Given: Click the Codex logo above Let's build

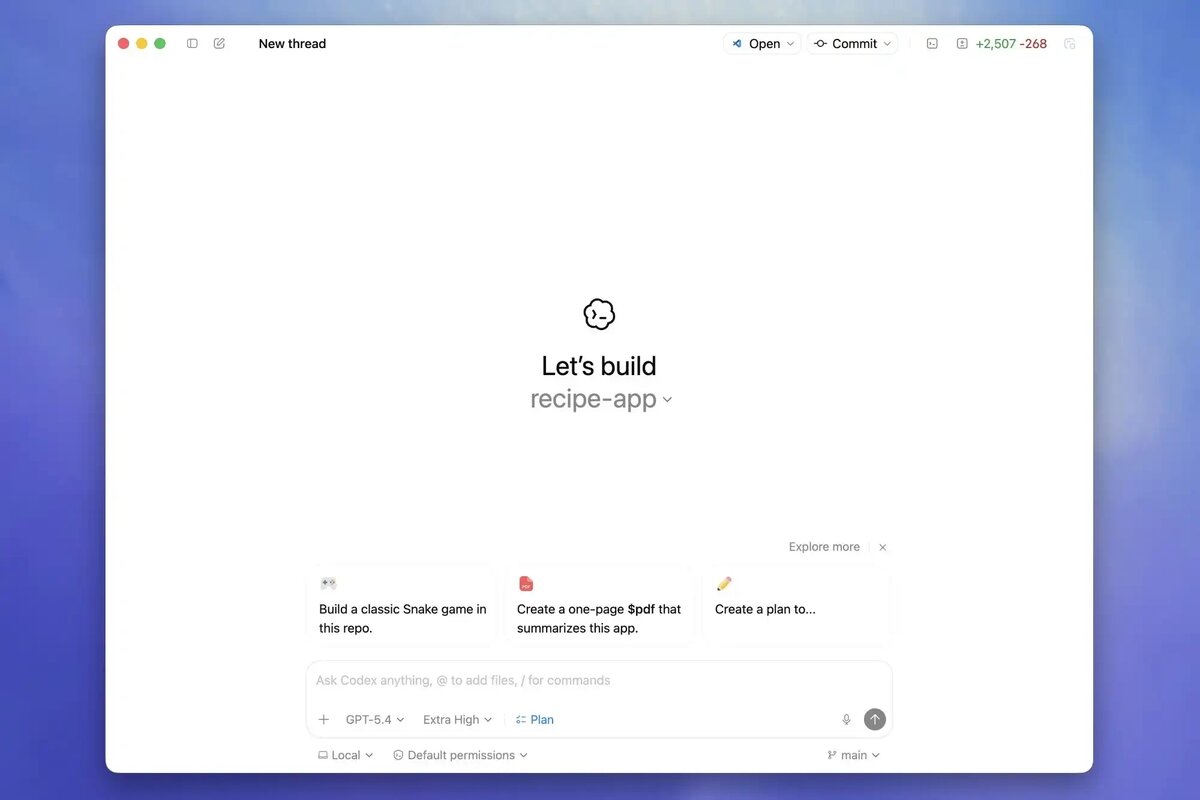Looking at the screenshot, I should point(598,313).
